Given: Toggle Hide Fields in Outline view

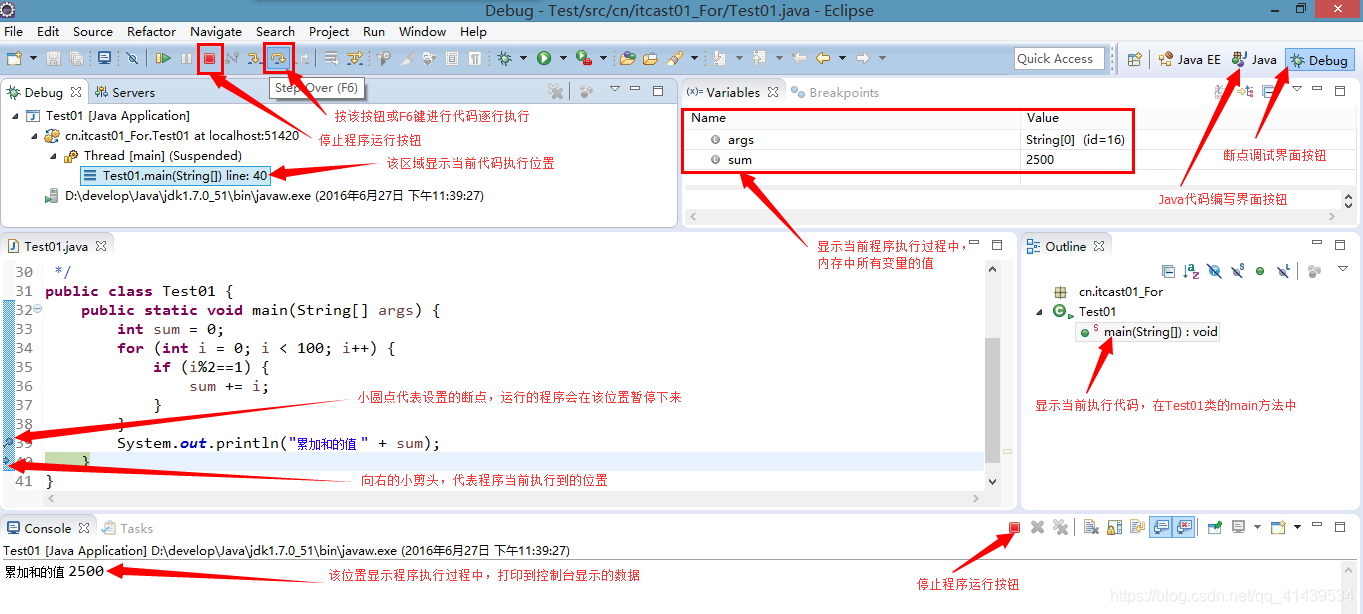Looking at the screenshot, I should [x=1214, y=271].
